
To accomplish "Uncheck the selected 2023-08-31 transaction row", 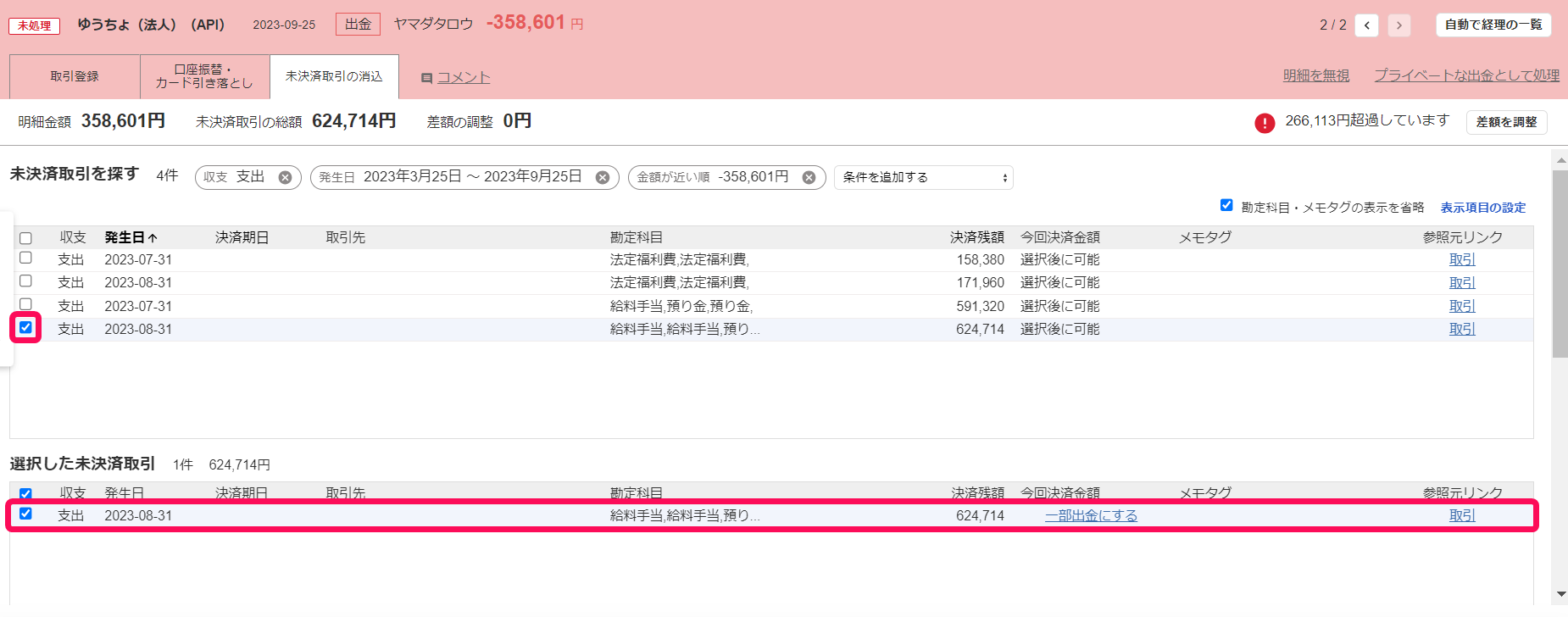I will (x=25, y=514).
